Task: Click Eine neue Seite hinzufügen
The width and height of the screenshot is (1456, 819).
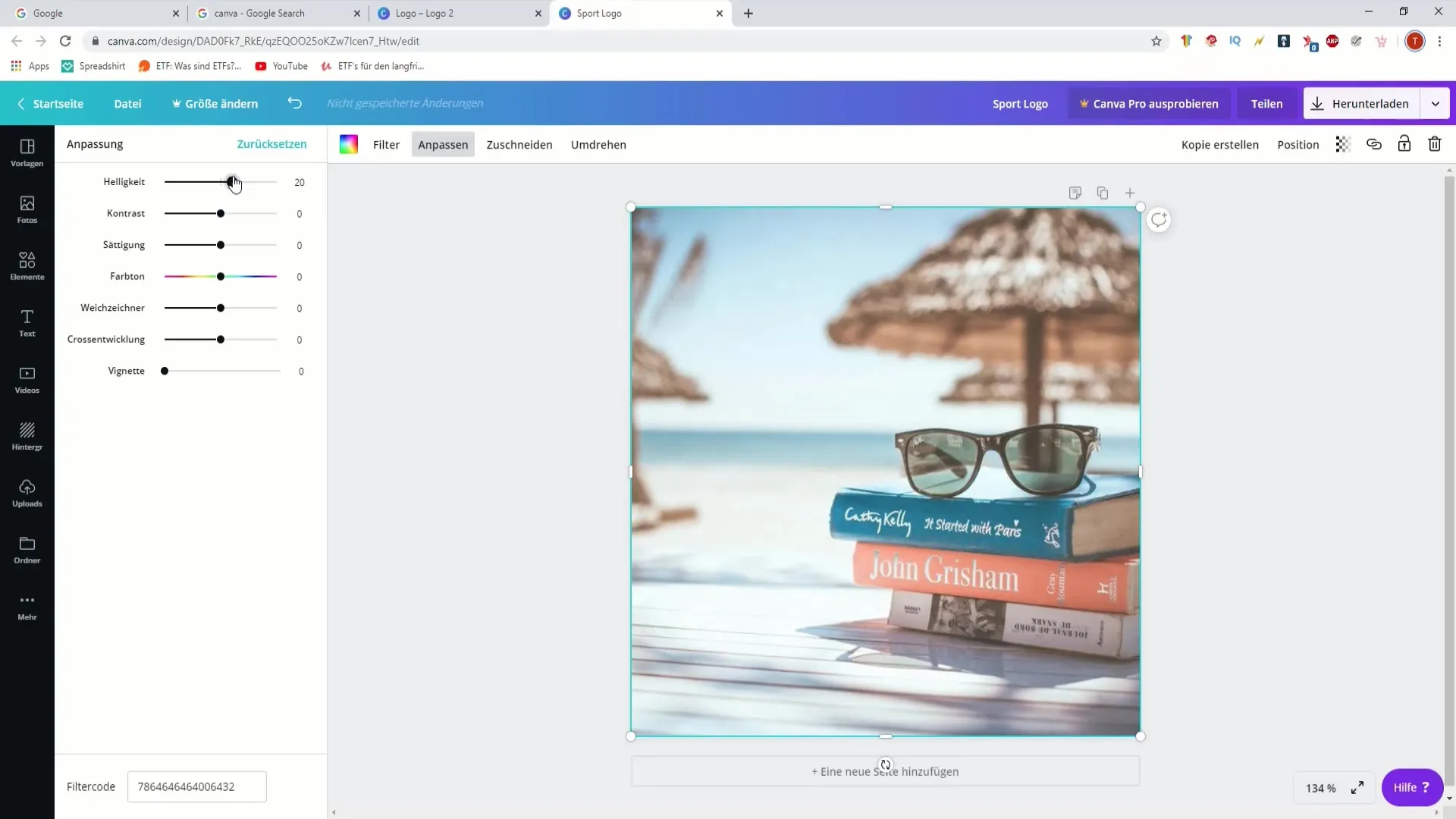Action: click(885, 771)
